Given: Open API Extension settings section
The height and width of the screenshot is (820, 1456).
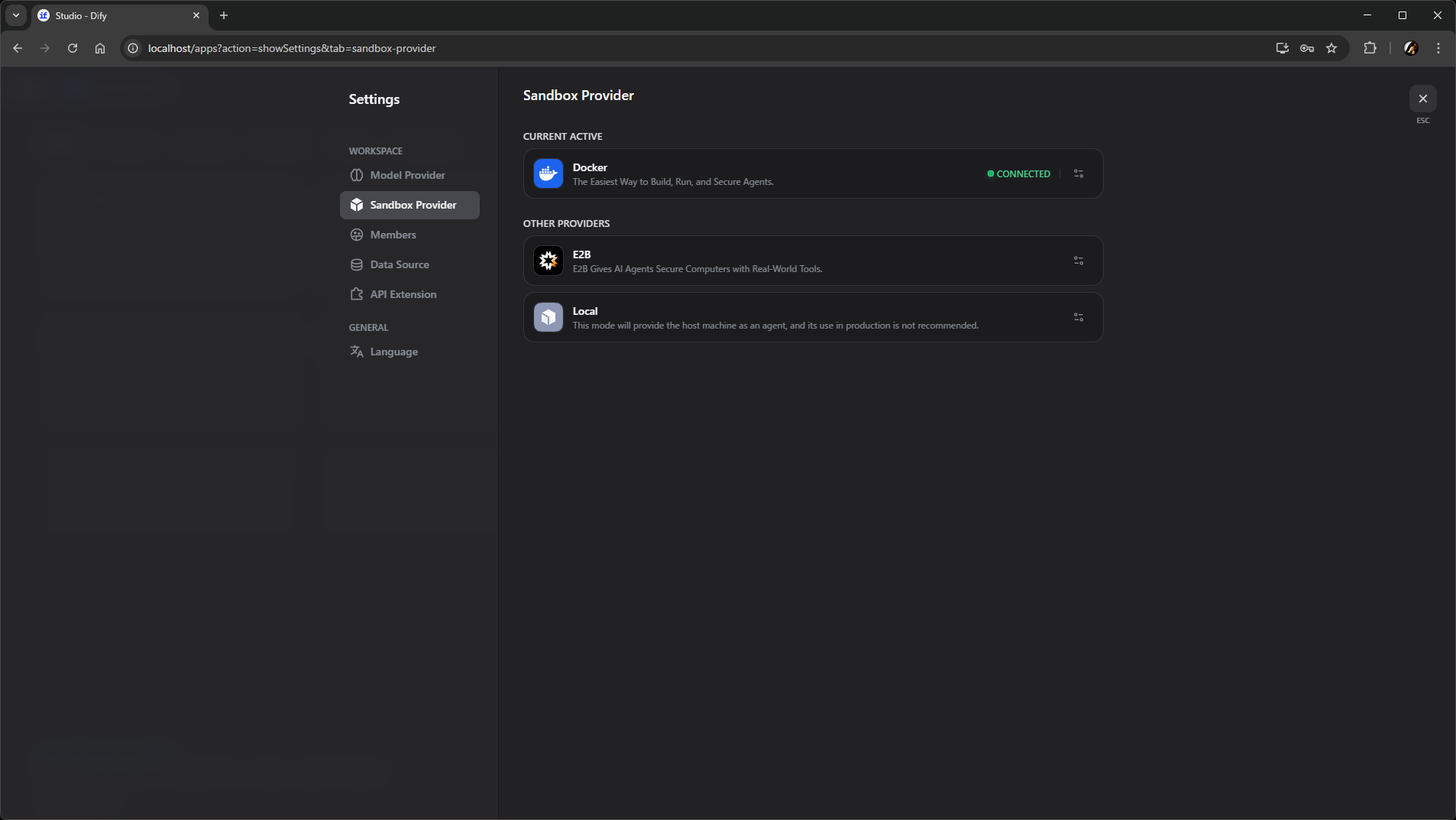Looking at the screenshot, I should (403, 294).
